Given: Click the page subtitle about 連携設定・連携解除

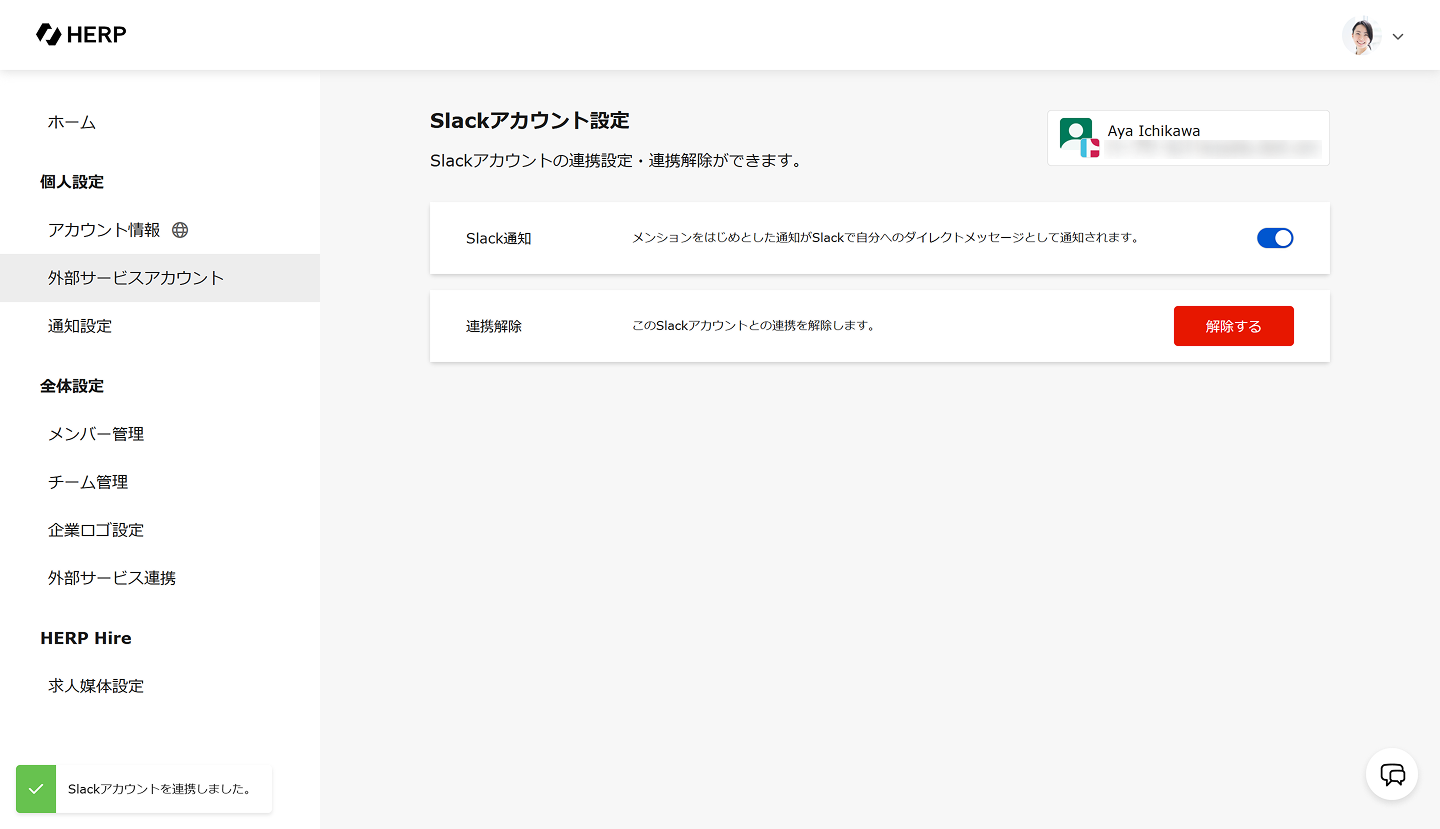Looking at the screenshot, I should click(x=616, y=160).
